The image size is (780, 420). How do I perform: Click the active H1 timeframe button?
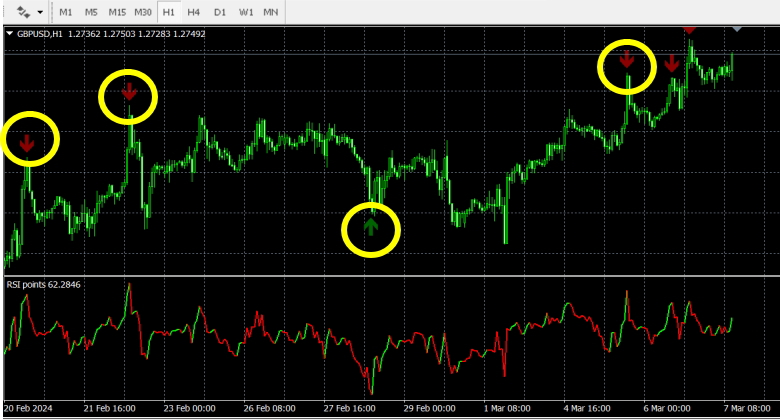(169, 12)
